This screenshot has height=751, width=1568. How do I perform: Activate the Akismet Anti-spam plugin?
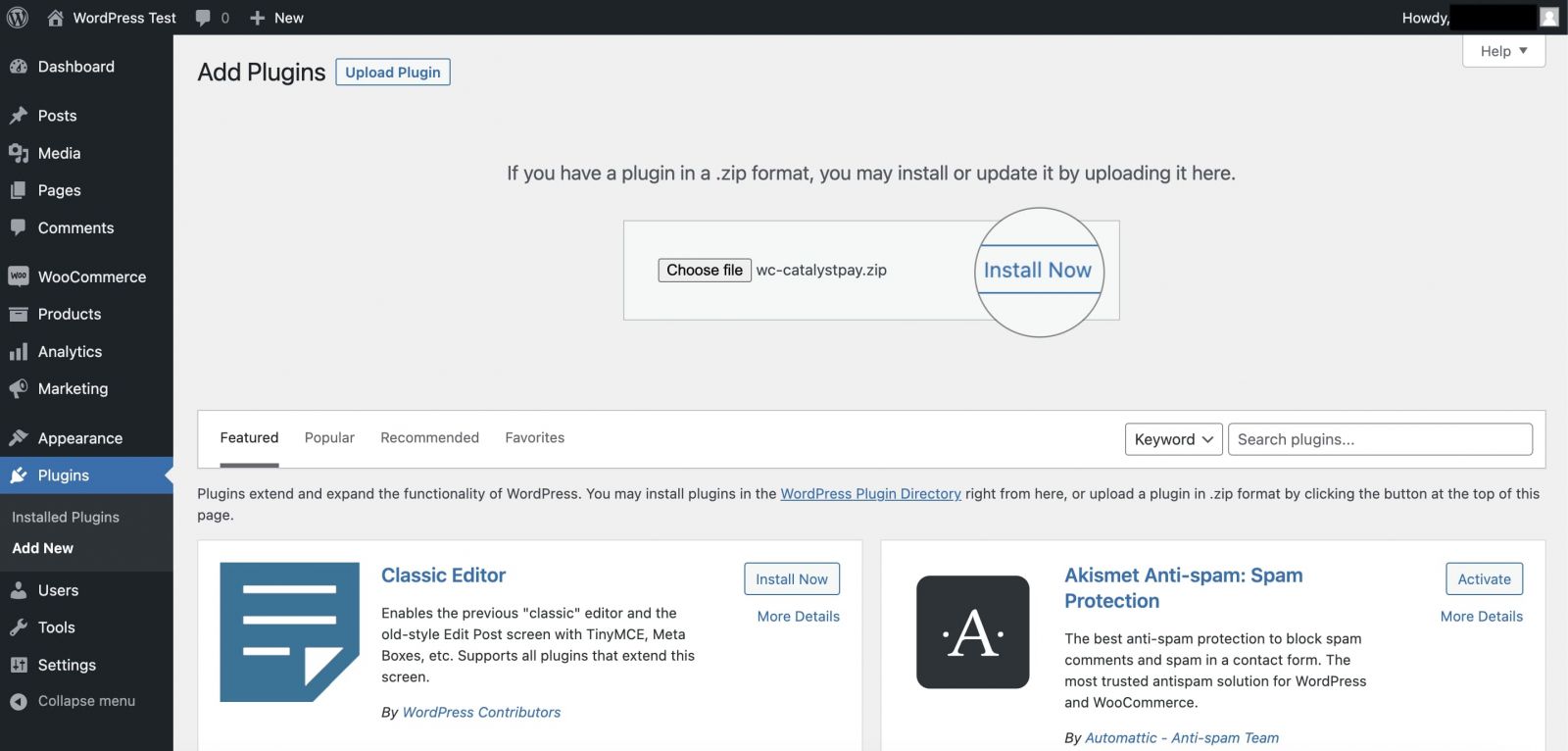tap(1484, 579)
